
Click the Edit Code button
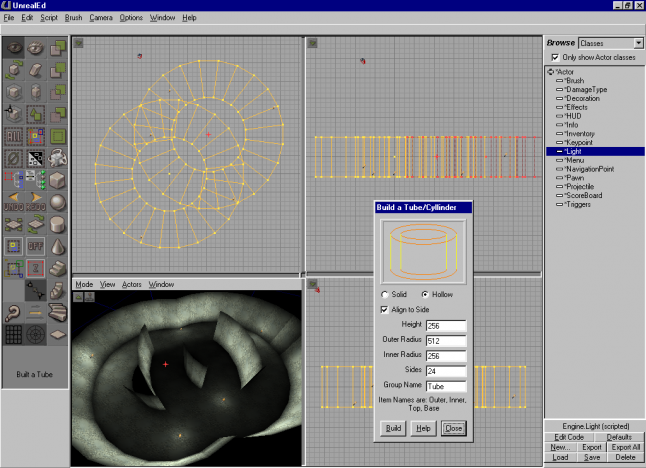point(568,437)
